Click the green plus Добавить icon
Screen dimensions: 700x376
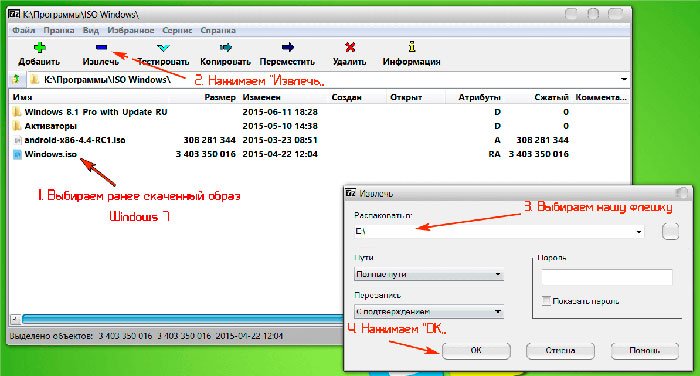click(39, 47)
